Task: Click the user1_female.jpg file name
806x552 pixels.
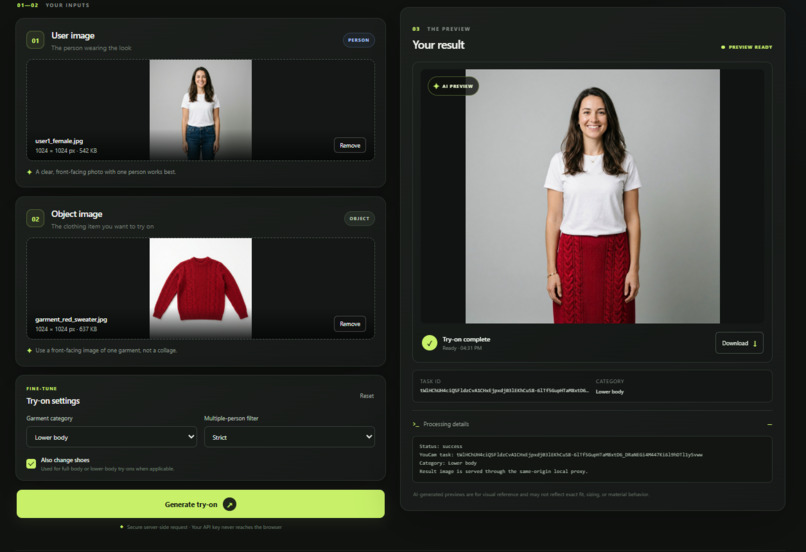Action: pos(59,141)
